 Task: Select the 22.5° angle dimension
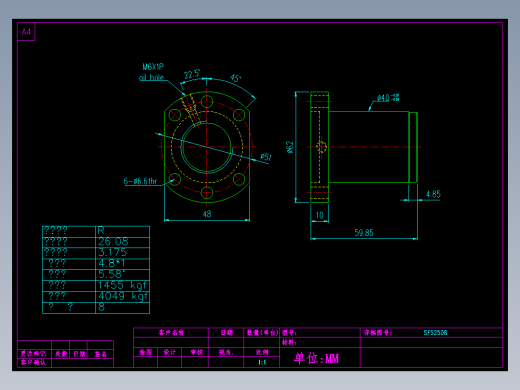click(x=192, y=74)
